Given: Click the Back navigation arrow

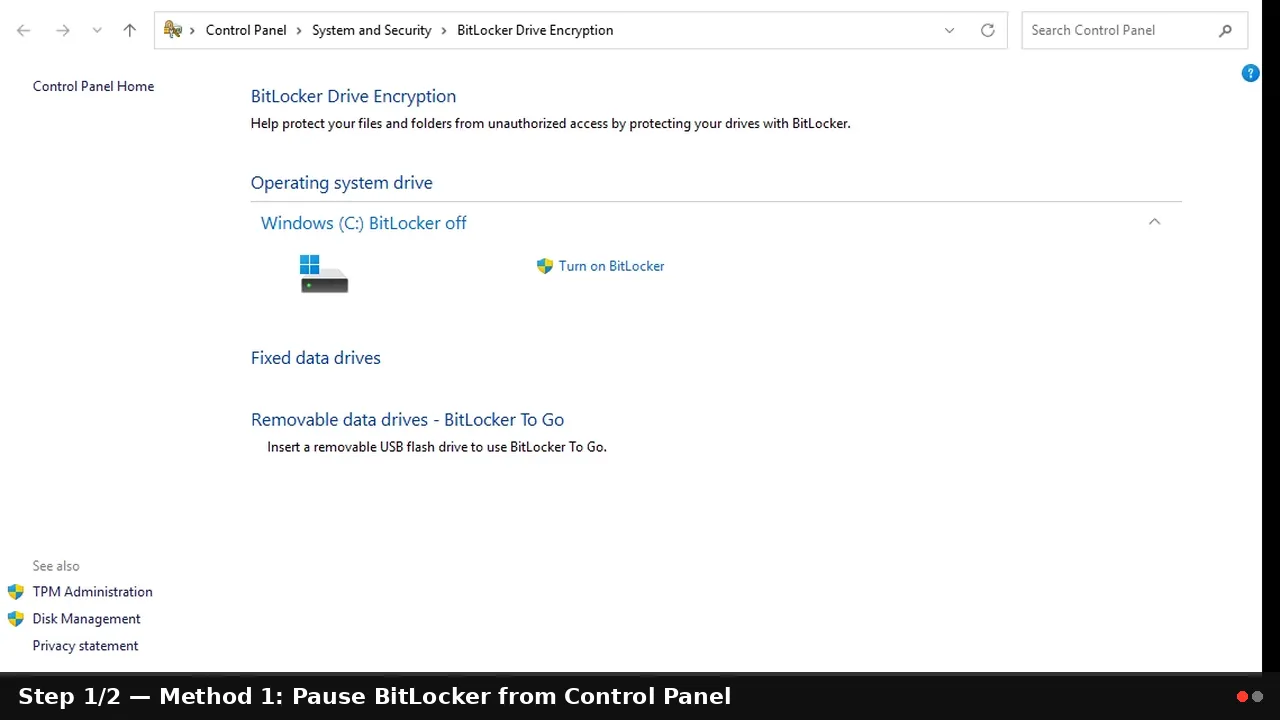Looking at the screenshot, I should tap(24, 30).
